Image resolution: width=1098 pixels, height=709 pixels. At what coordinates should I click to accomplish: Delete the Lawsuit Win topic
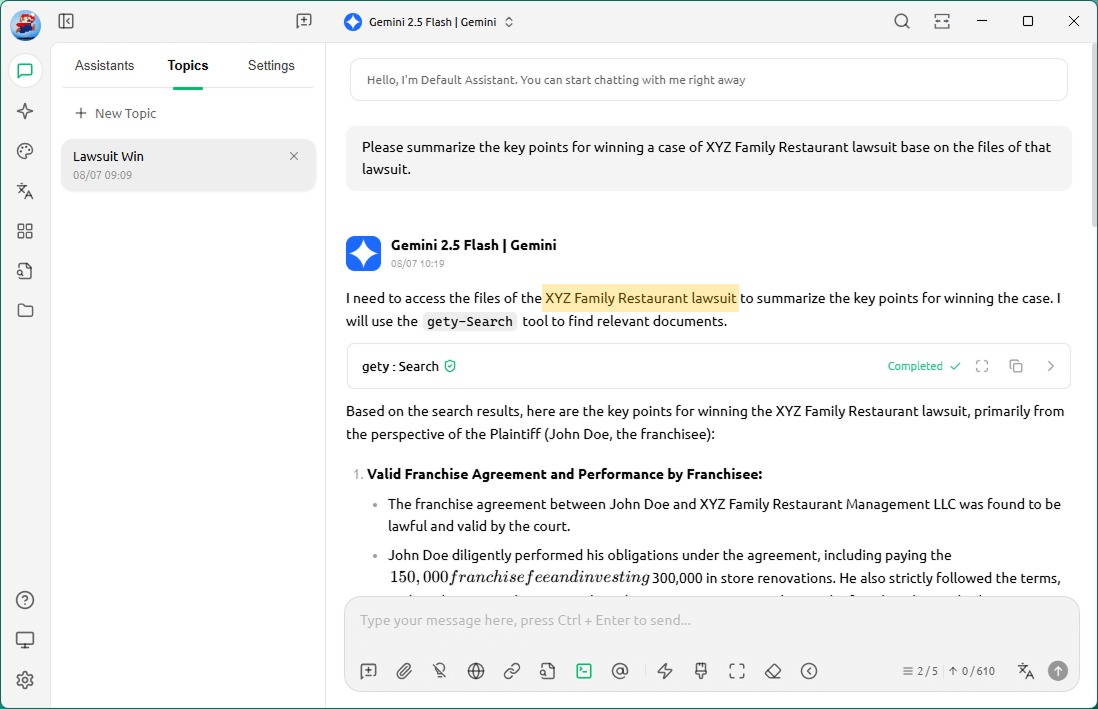294,156
